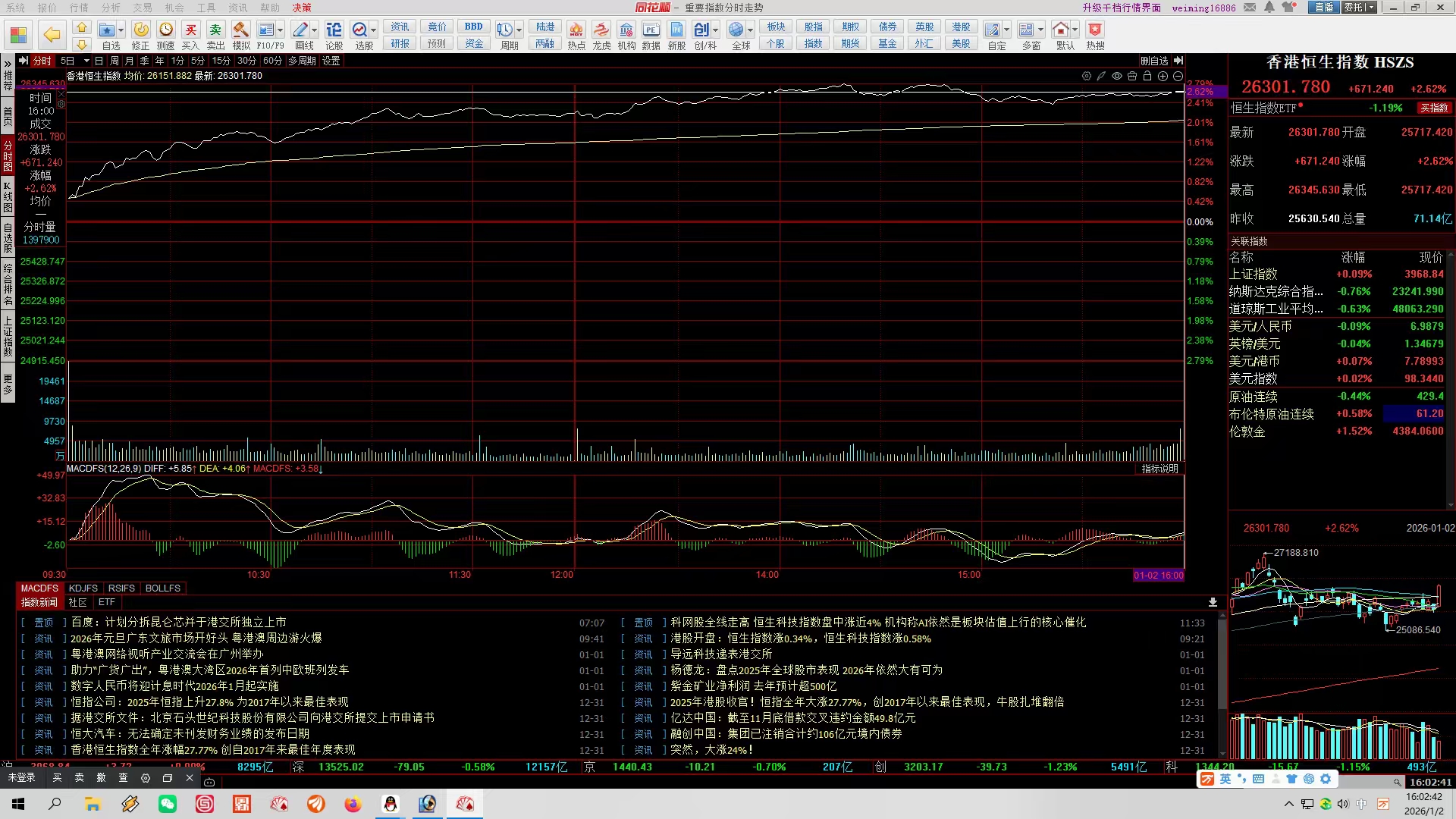The image size is (1456, 819).
Task: Click the 热点 hot spots flame icon
Action: [576, 30]
